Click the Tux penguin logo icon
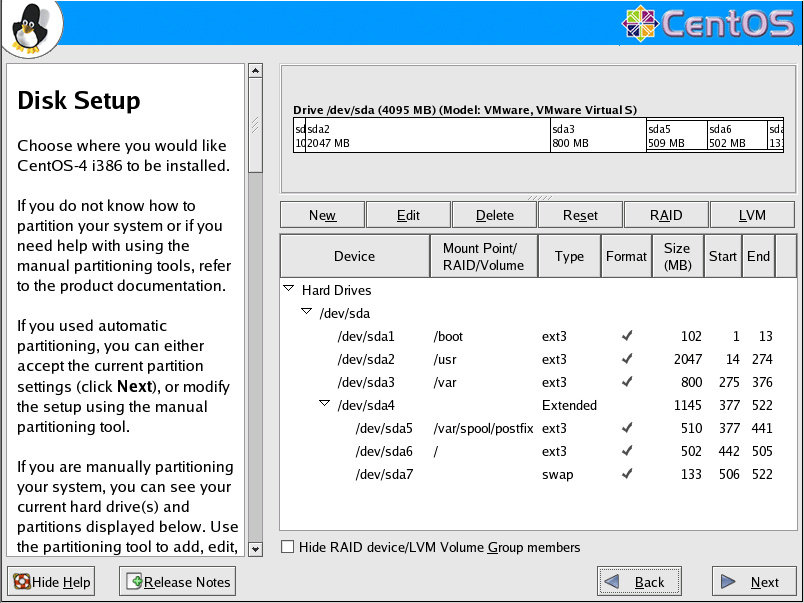Image resolution: width=804 pixels, height=603 pixels. pyautogui.click(x=30, y=27)
